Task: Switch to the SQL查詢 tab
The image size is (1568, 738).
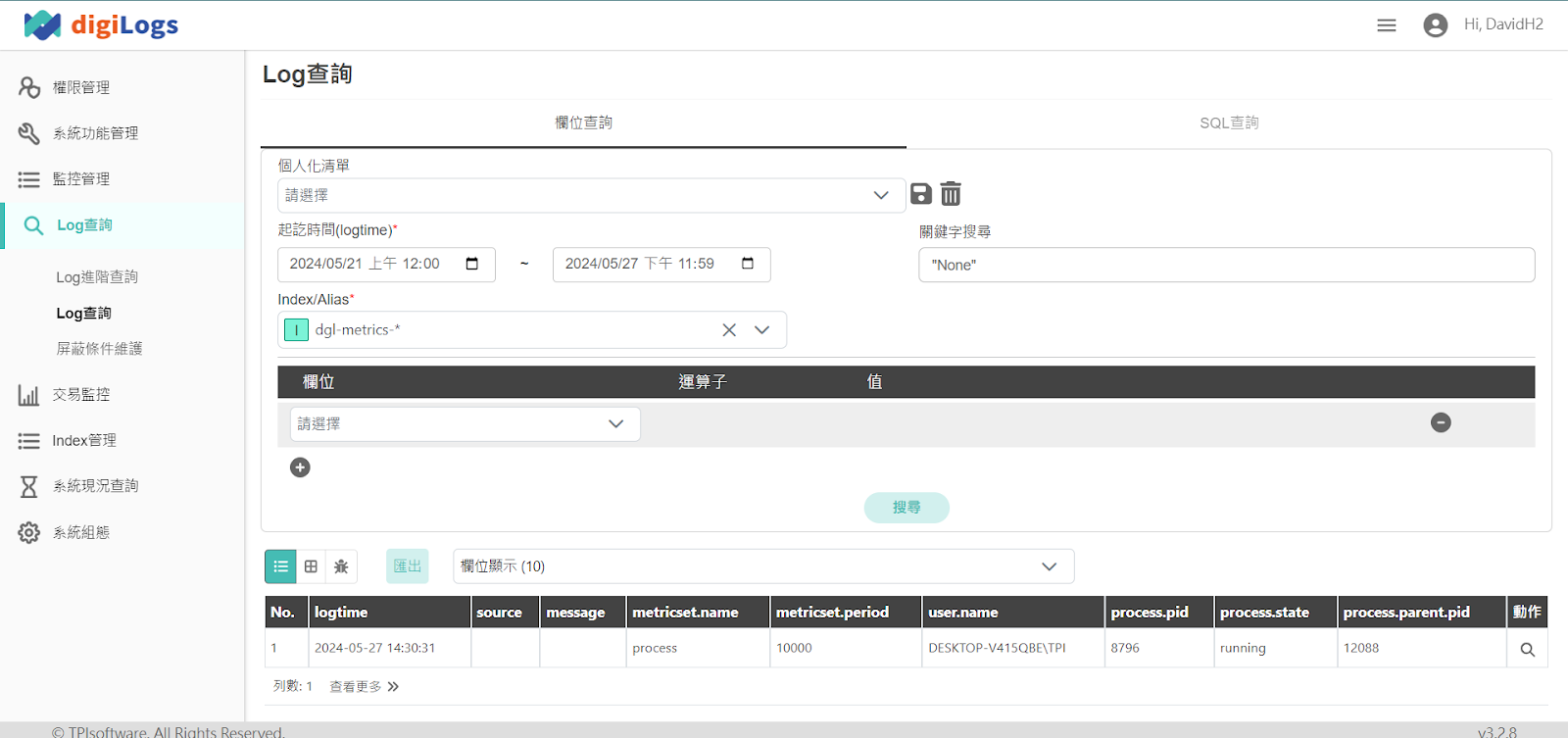Action: click(1229, 123)
